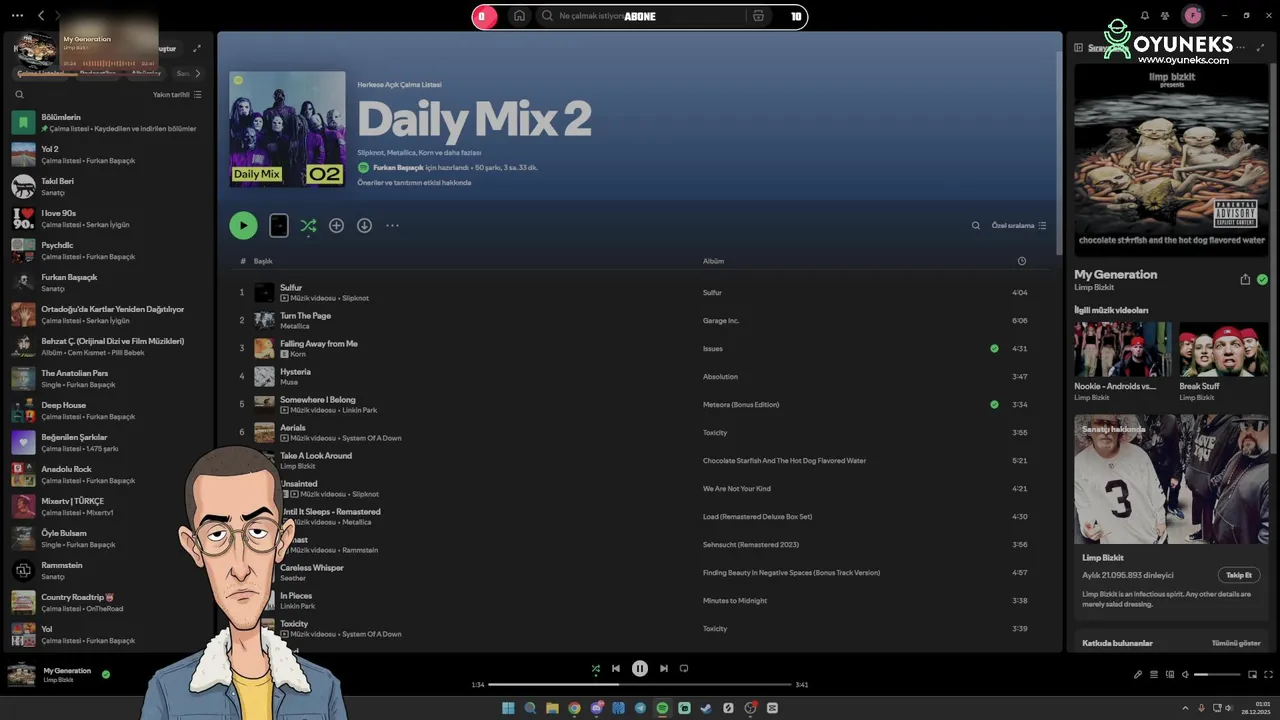The width and height of the screenshot is (1280, 720).
Task: Click Tümünü göster in credits section
Action: [x=1236, y=643]
